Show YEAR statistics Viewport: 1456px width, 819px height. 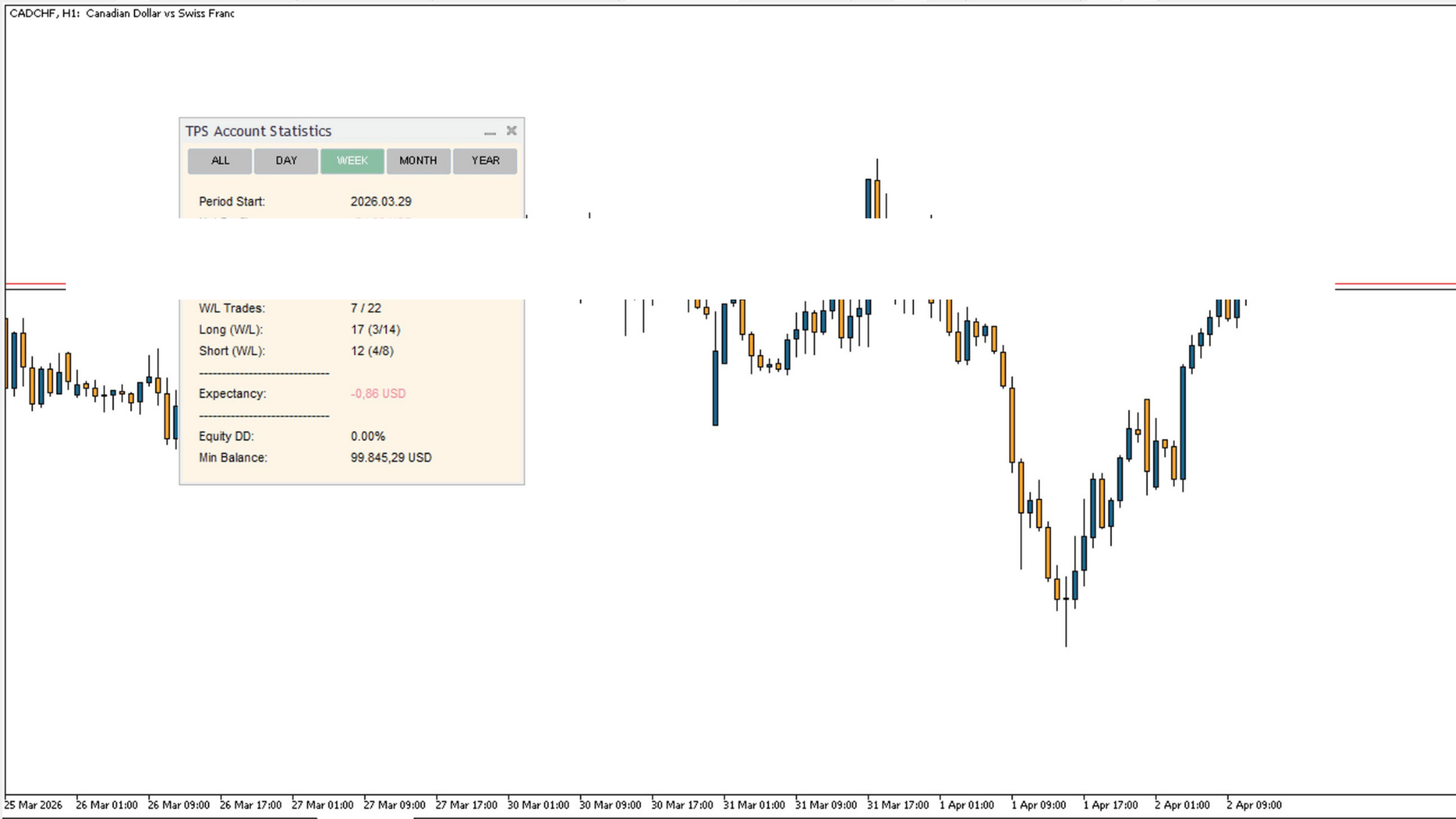pos(485,161)
